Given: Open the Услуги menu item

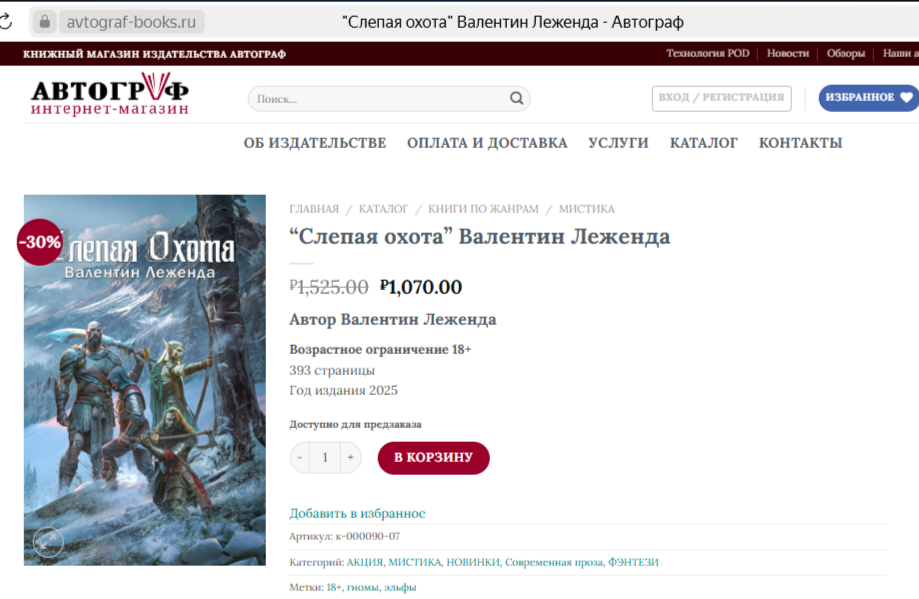Looking at the screenshot, I should [618, 143].
